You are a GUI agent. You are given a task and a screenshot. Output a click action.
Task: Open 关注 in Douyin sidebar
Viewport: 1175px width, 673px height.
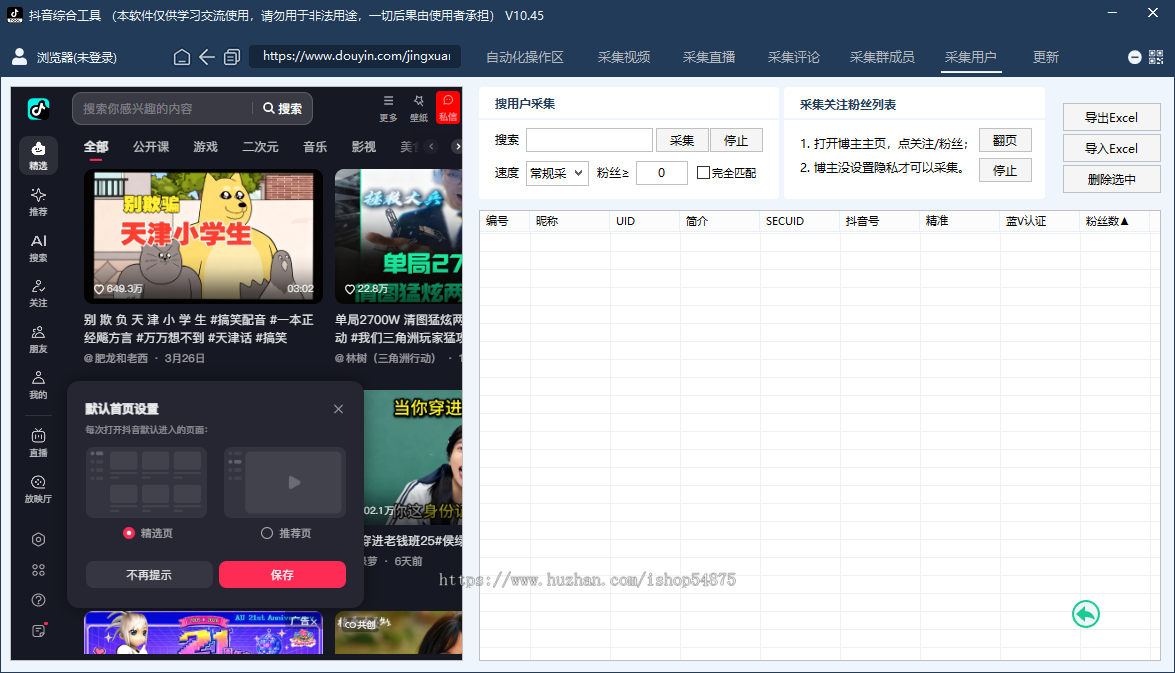pos(38,294)
